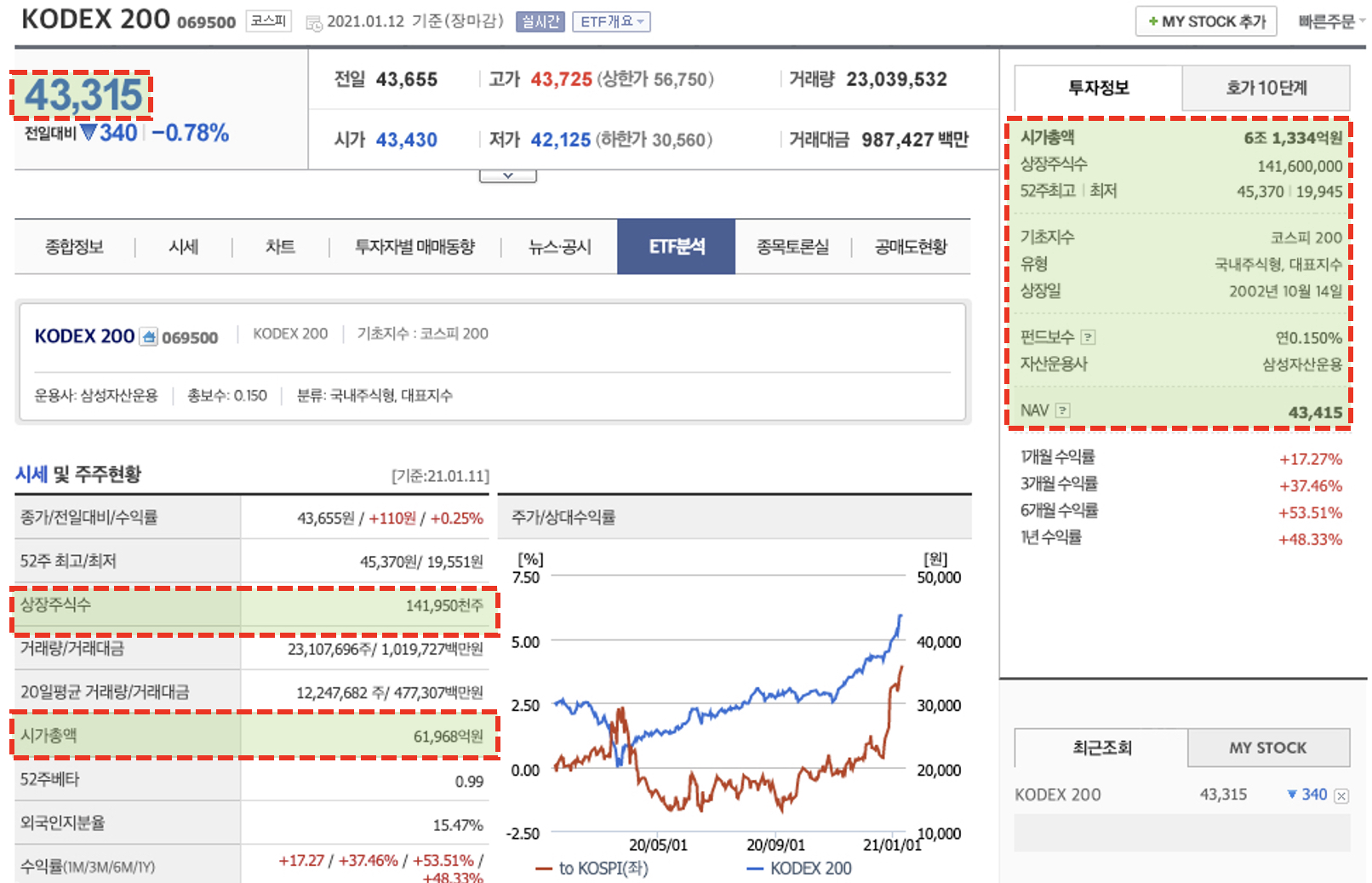Image resolution: width=1372 pixels, height=883 pixels.
Task: Click the 실시간 button
Action: (x=540, y=21)
